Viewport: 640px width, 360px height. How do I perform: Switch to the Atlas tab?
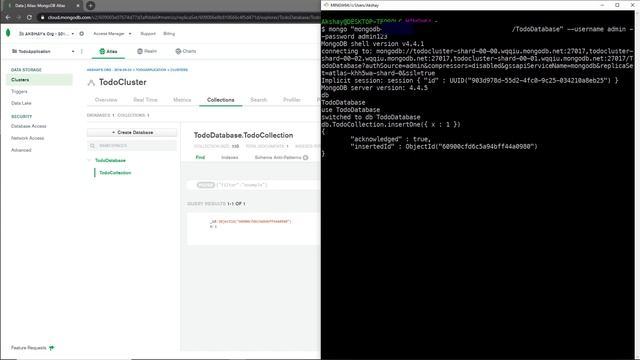[x=108, y=51]
